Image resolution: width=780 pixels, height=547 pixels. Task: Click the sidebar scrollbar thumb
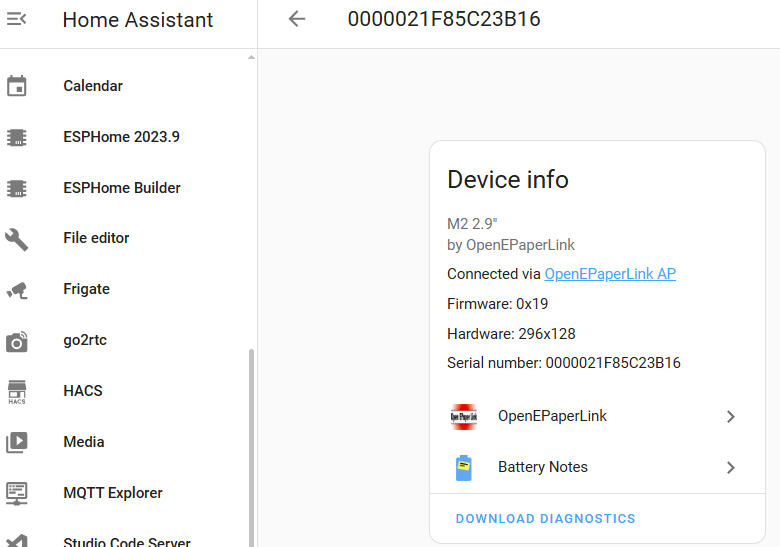coord(251,448)
